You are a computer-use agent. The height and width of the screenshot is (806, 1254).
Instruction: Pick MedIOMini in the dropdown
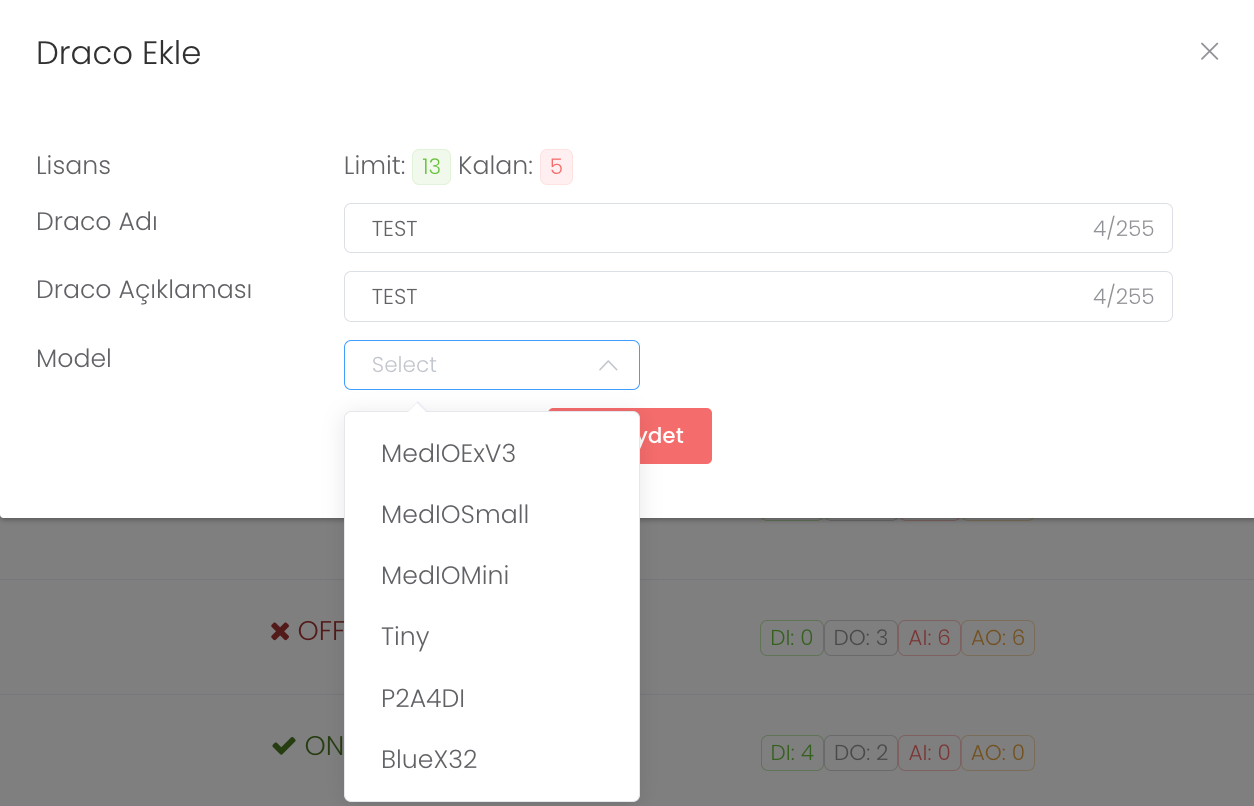point(445,576)
